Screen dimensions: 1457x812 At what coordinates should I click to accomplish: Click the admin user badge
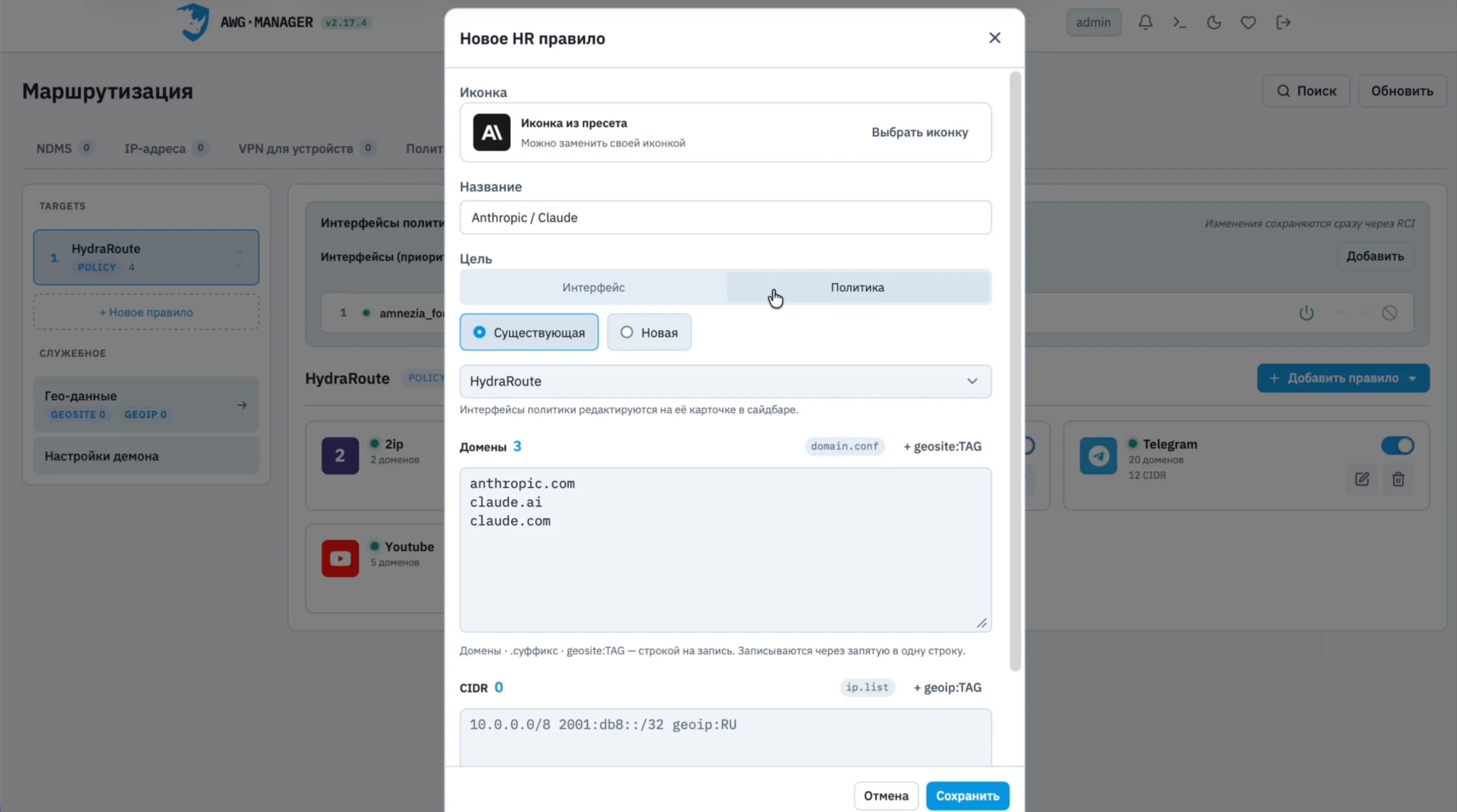pos(1093,23)
